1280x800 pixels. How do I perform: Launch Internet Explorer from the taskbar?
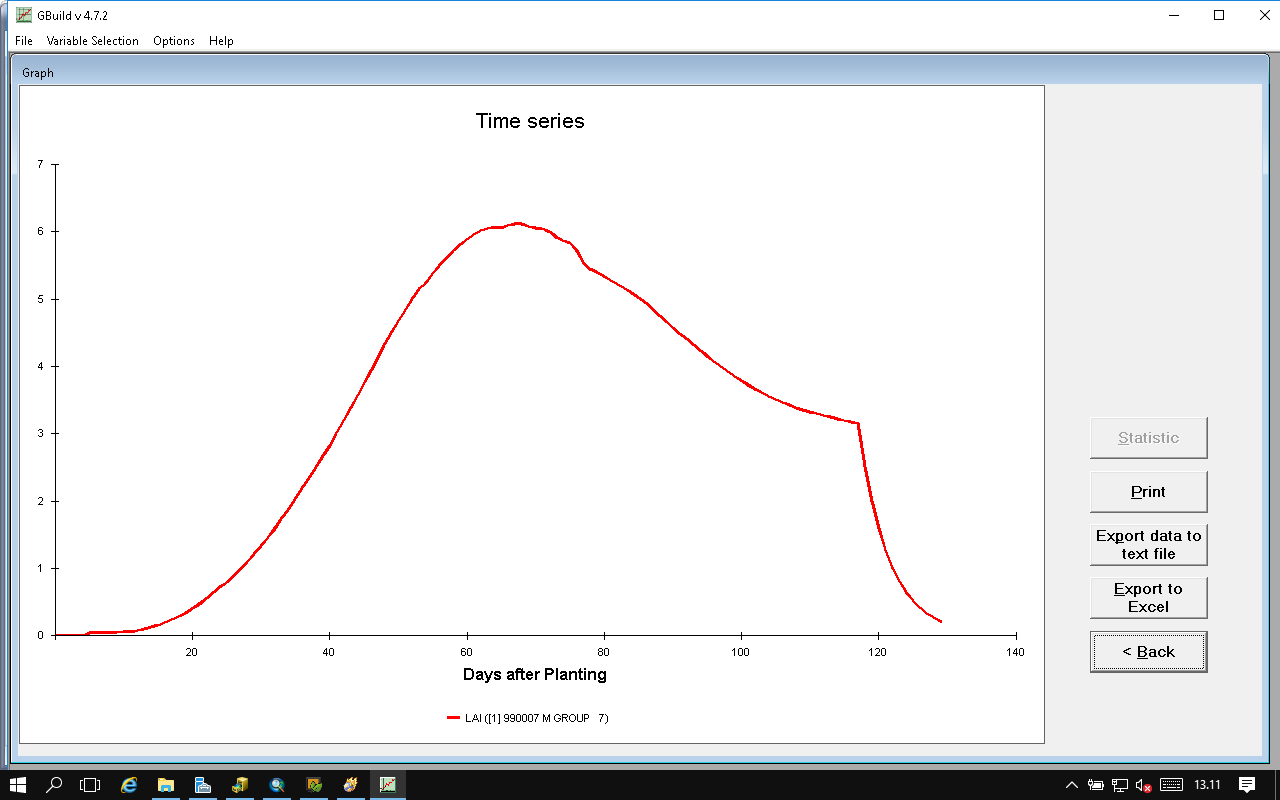click(x=129, y=785)
